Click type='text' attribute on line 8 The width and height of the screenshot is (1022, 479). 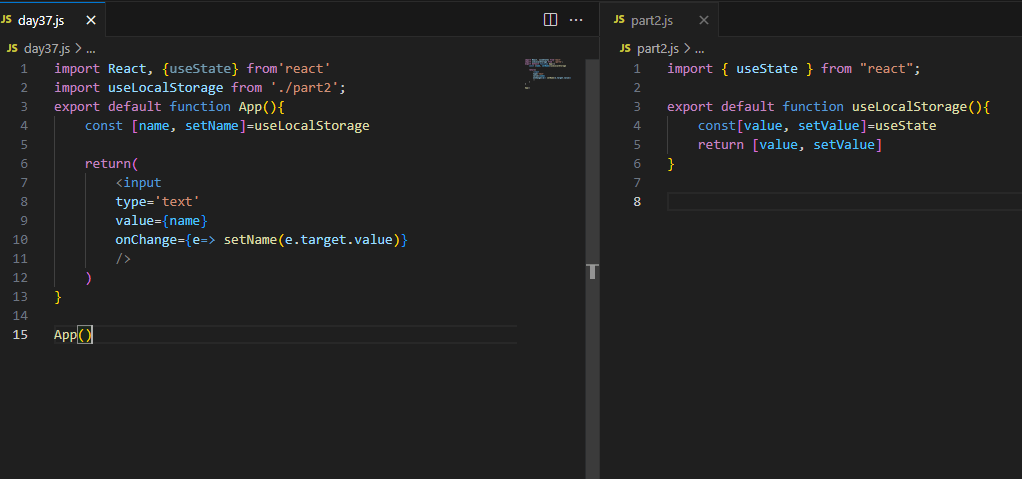click(x=158, y=202)
